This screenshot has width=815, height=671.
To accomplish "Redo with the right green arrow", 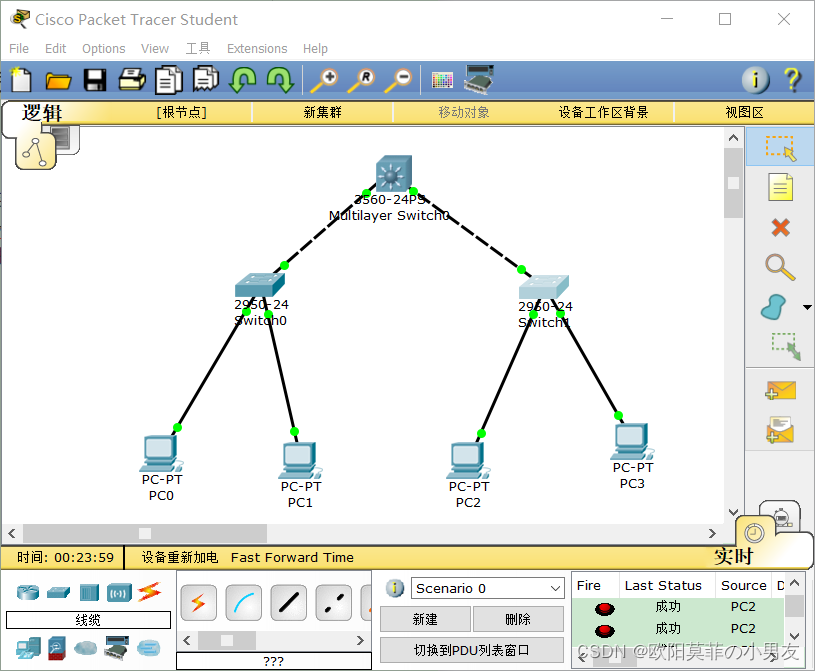I will click(280, 80).
